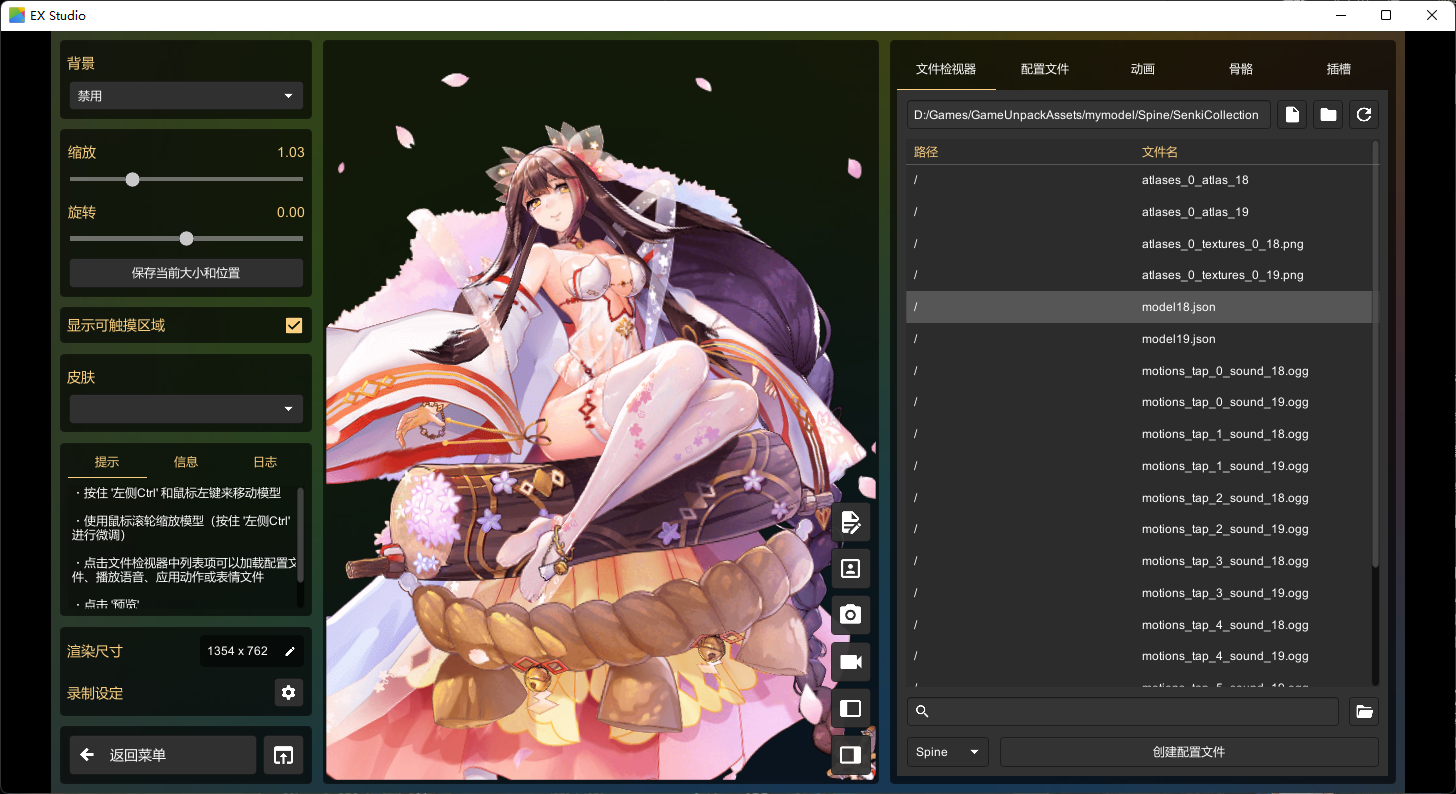Play motions_tap_2_sound_19.ogg

click(x=1139, y=529)
